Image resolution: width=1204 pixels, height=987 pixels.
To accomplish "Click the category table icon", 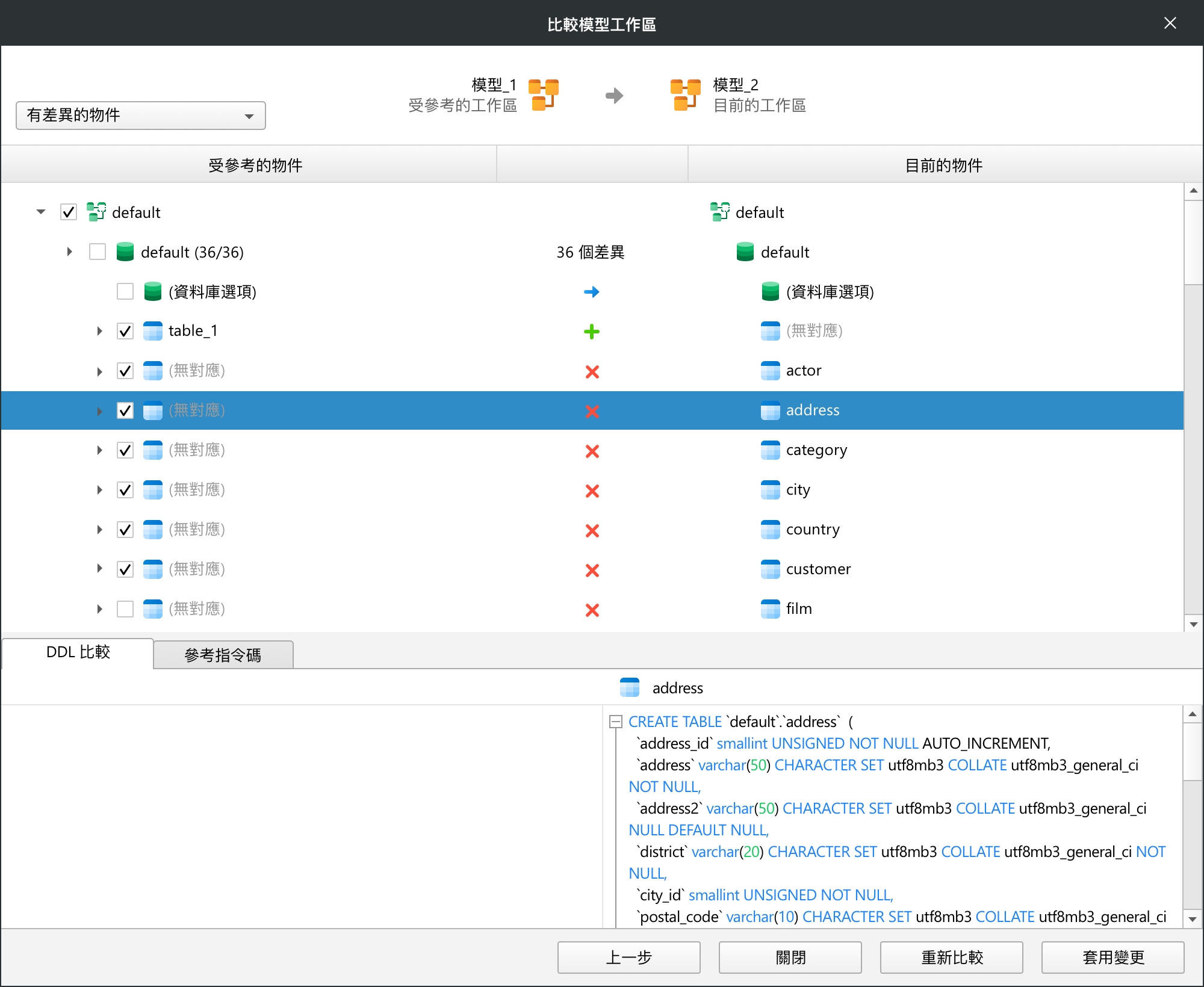I will (771, 450).
